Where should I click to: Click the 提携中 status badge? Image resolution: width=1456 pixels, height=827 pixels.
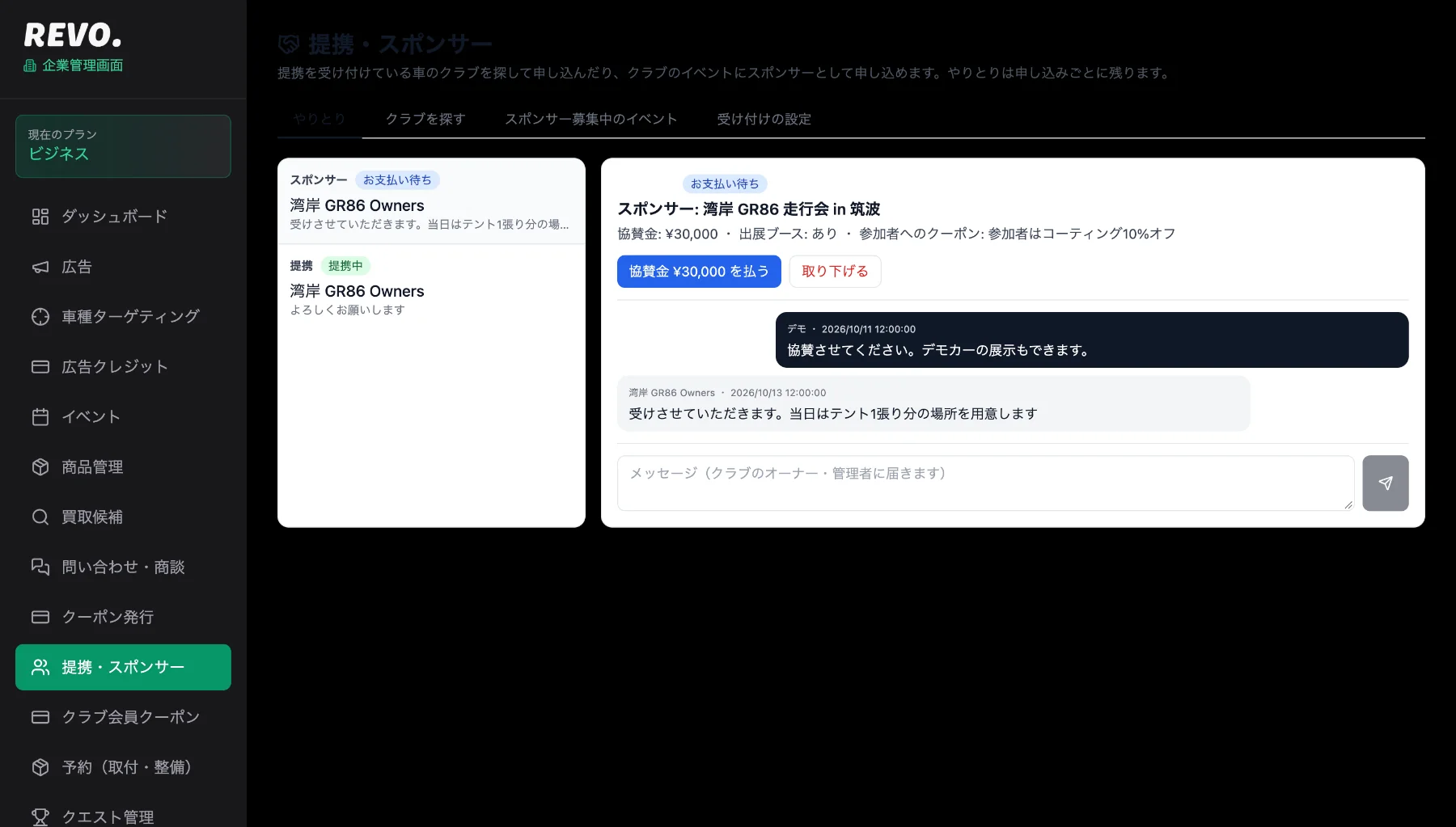point(345,266)
